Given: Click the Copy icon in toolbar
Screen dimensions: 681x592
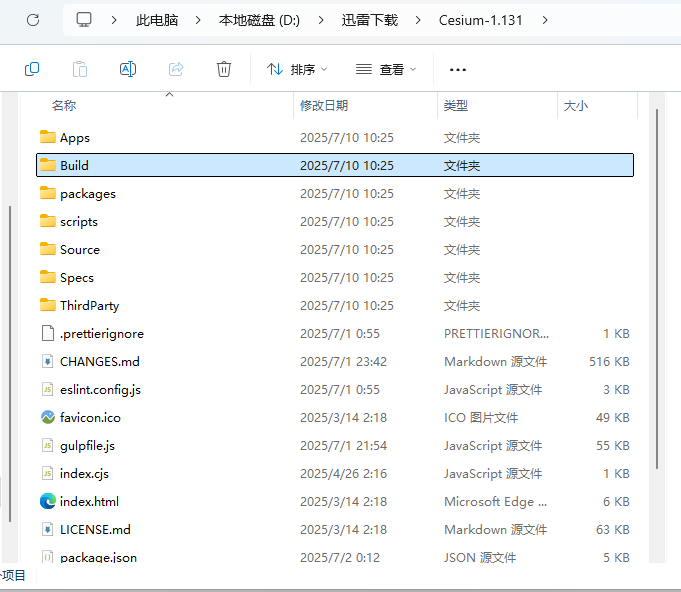Looking at the screenshot, I should coord(32,69).
